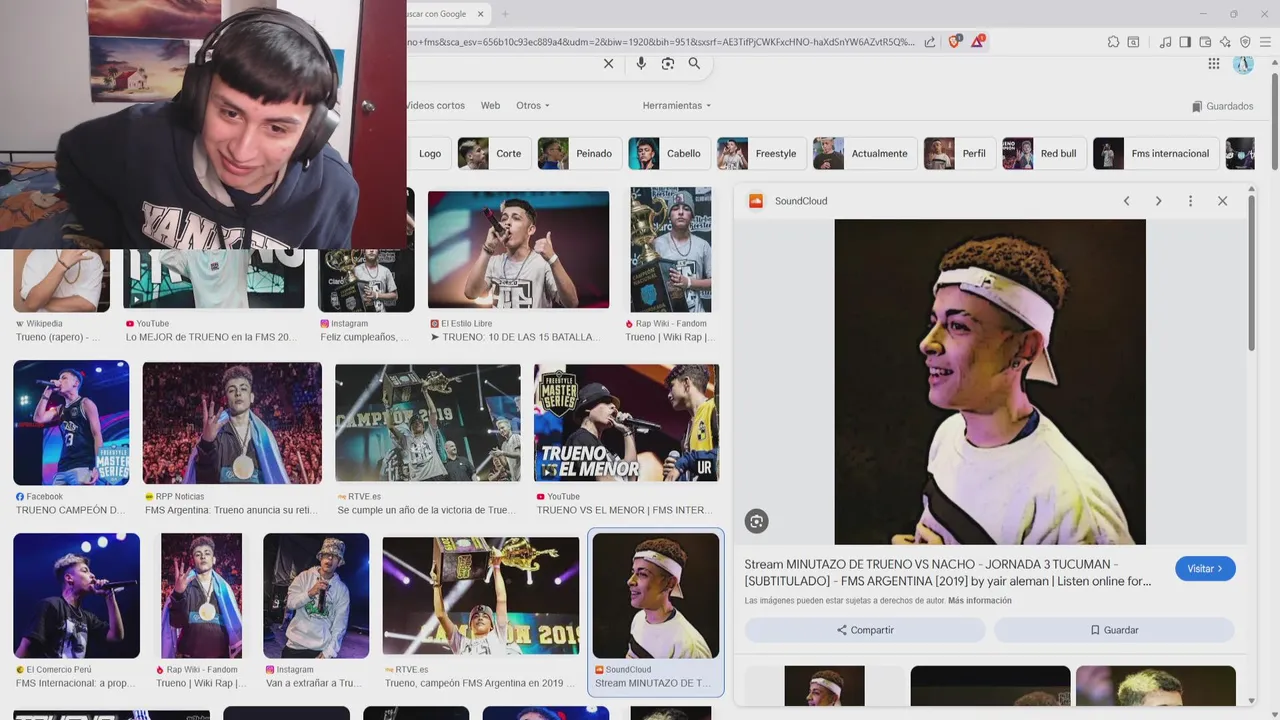Select the Logo filter chip
The height and width of the screenshot is (720, 1280).
(x=428, y=153)
